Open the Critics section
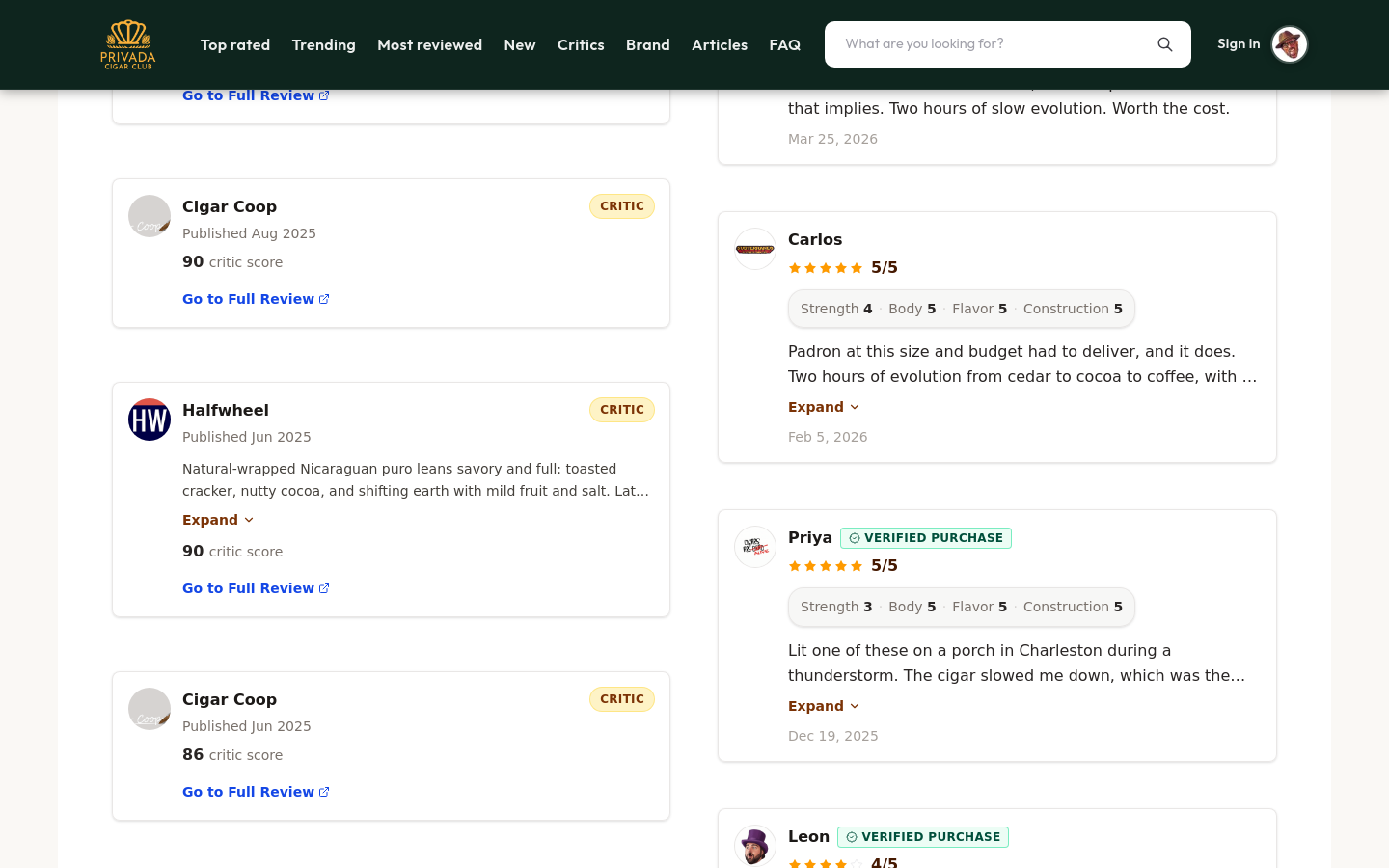Viewport: 1389px width, 868px height. click(581, 44)
